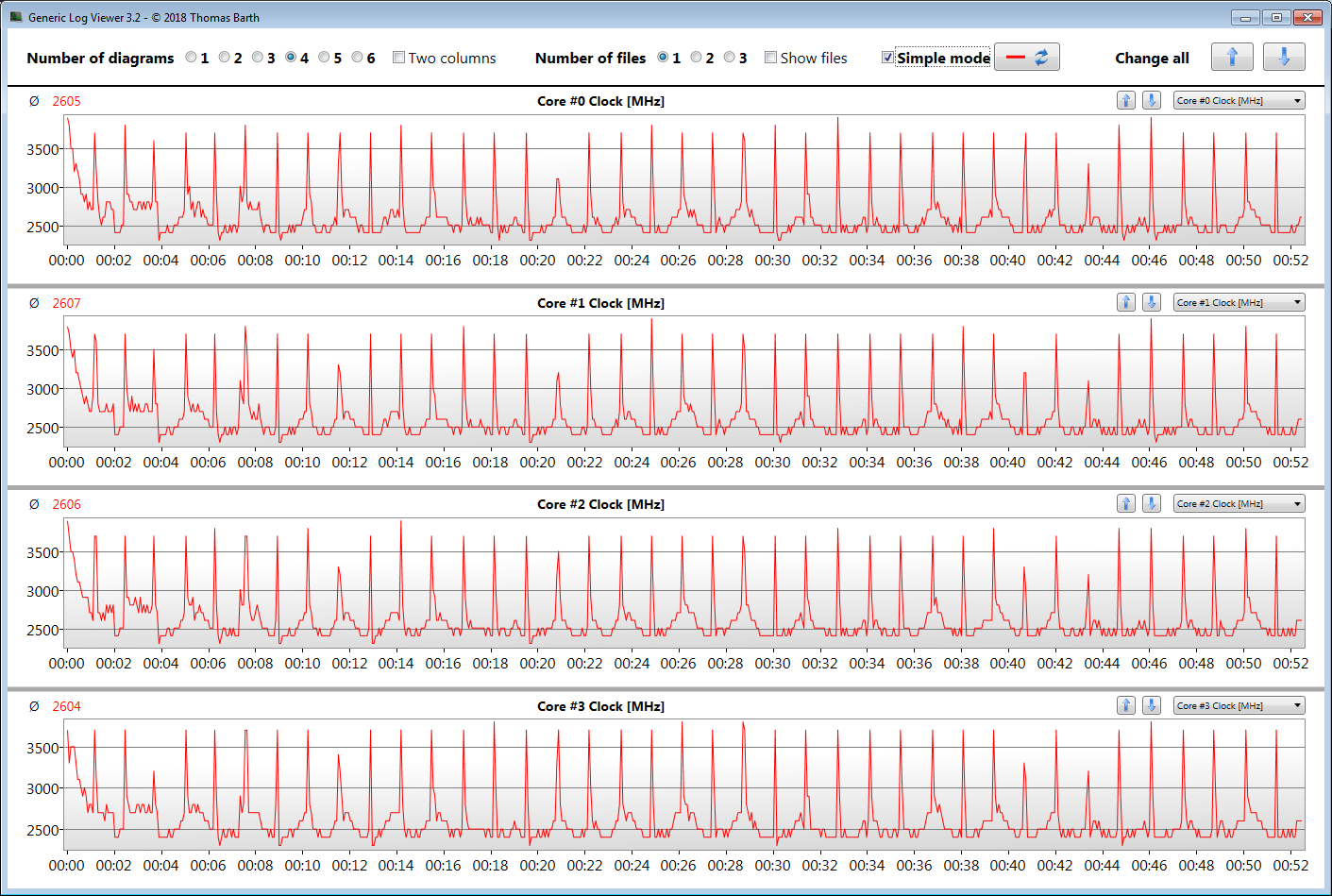Set number of diagrams to 6

coord(358,58)
